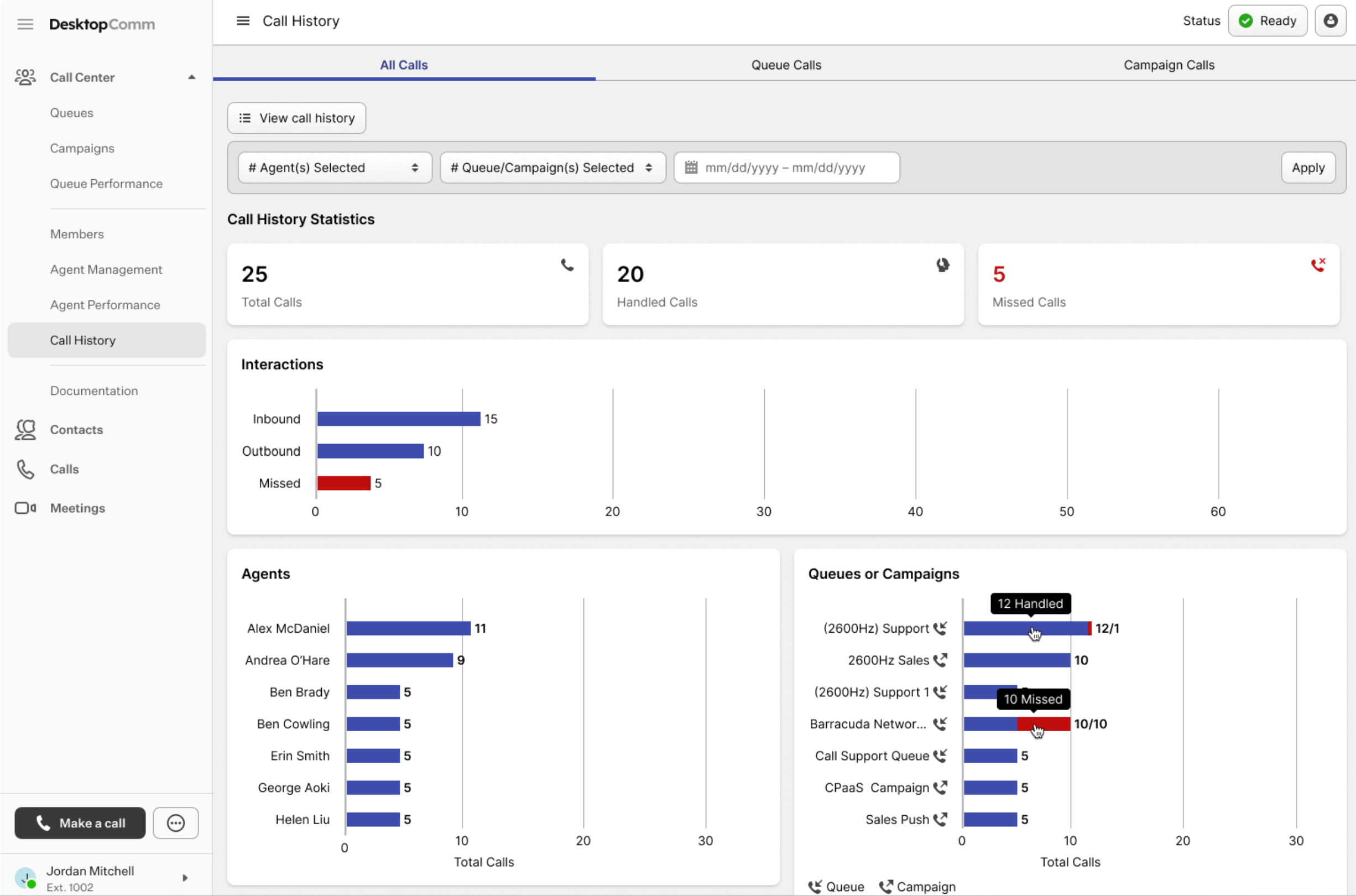Image resolution: width=1356 pixels, height=896 pixels.
Task: Click the View call history button
Action: [296, 118]
